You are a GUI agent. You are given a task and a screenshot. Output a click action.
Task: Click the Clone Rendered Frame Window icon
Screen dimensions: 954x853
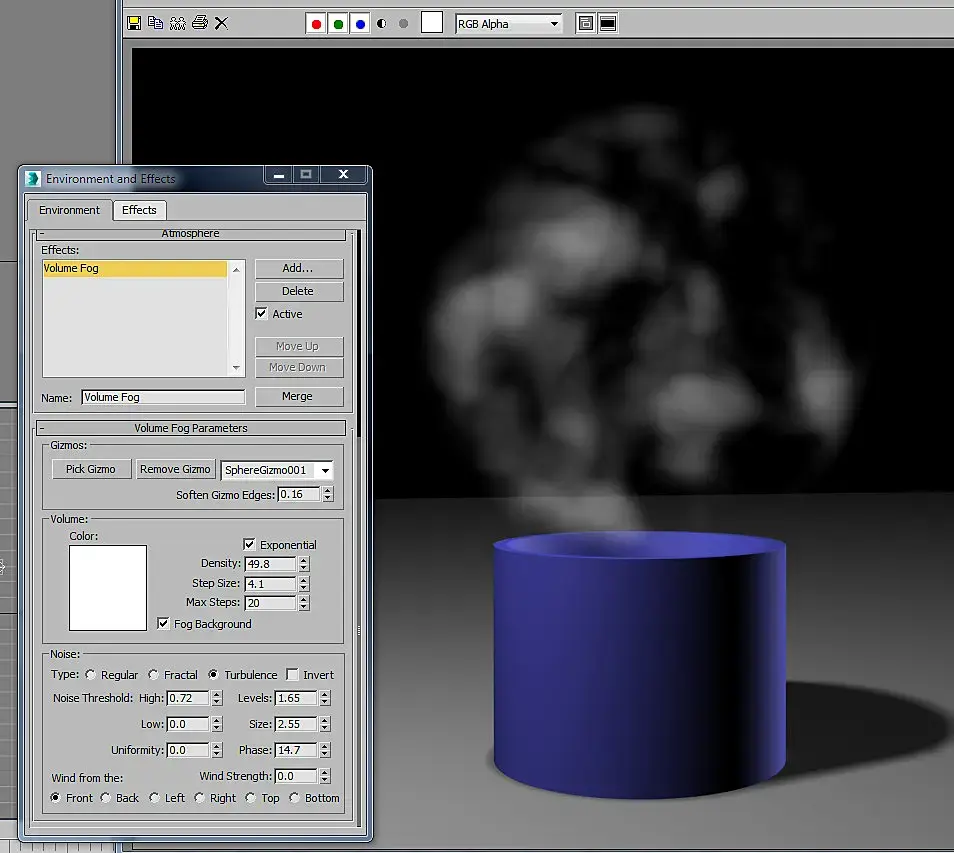click(x=178, y=23)
